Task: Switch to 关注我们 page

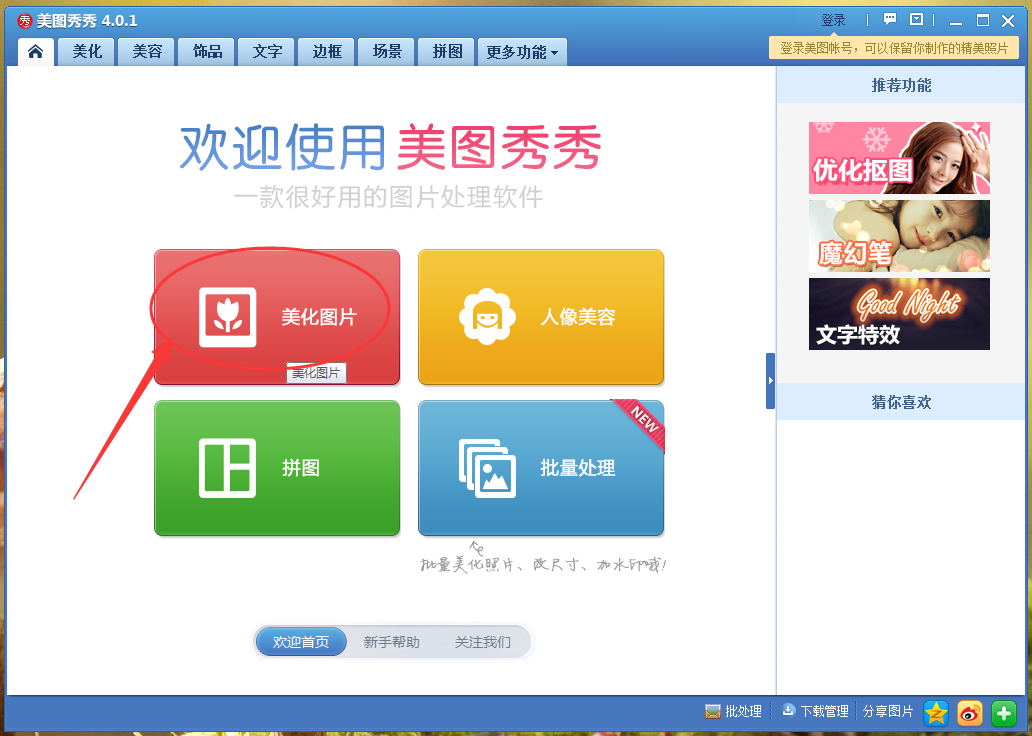Action: (x=482, y=642)
